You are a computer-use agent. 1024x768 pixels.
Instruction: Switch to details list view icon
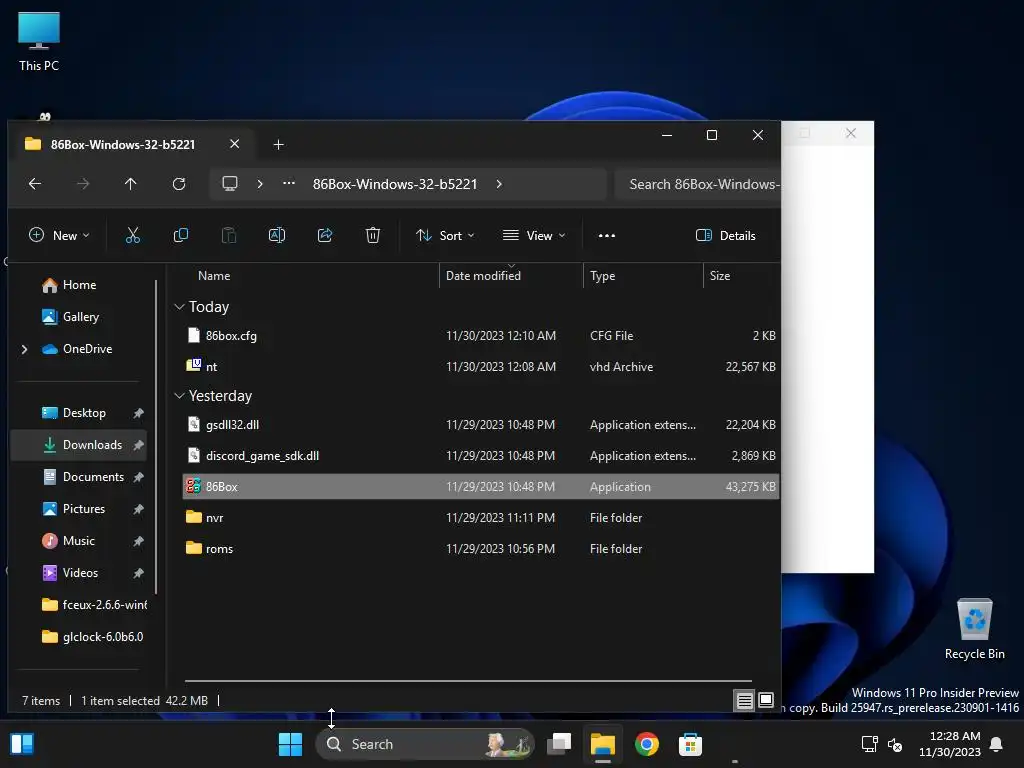tap(744, 701)
